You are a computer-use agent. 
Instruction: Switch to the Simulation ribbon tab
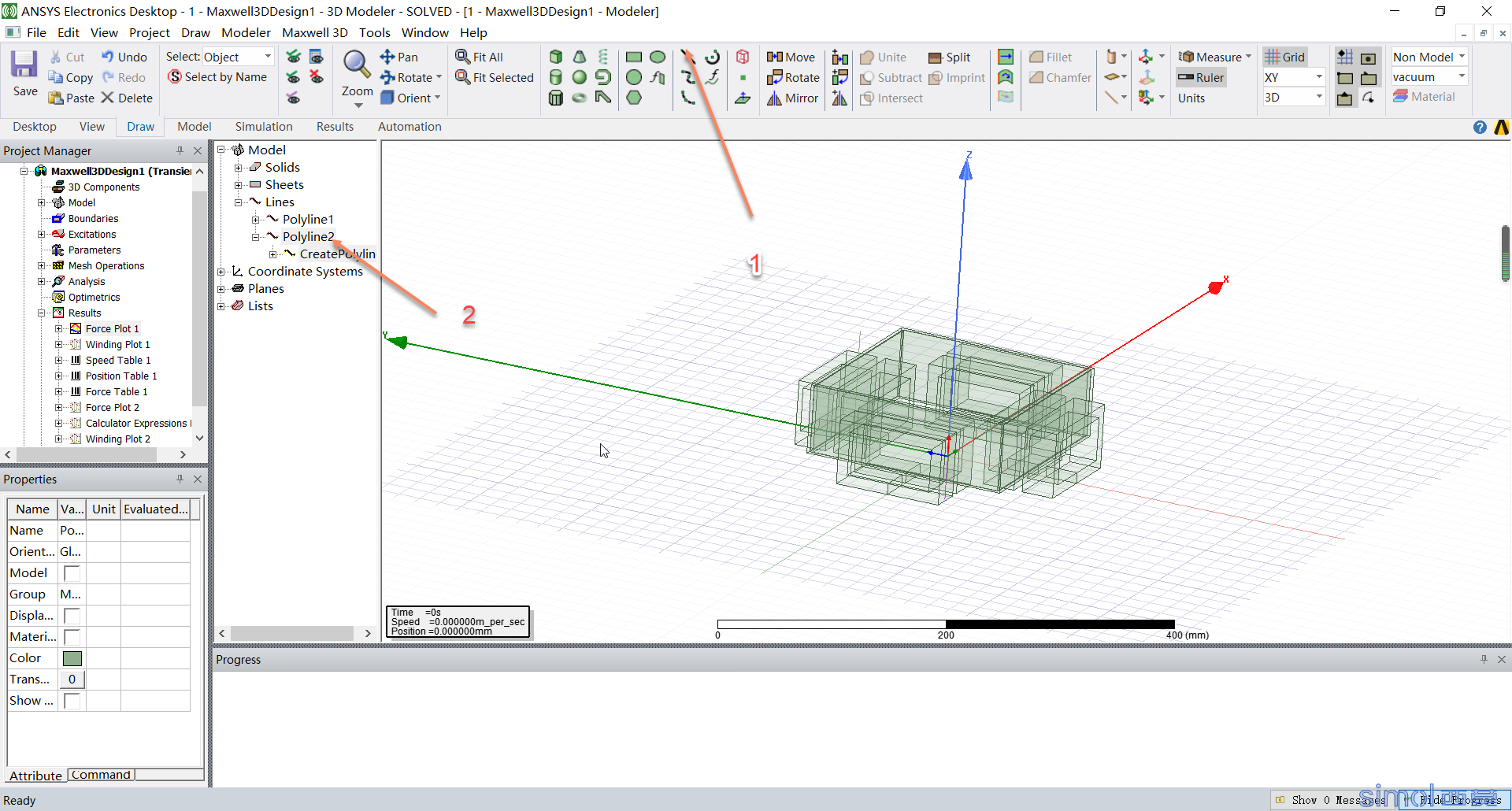coord(264,127)
